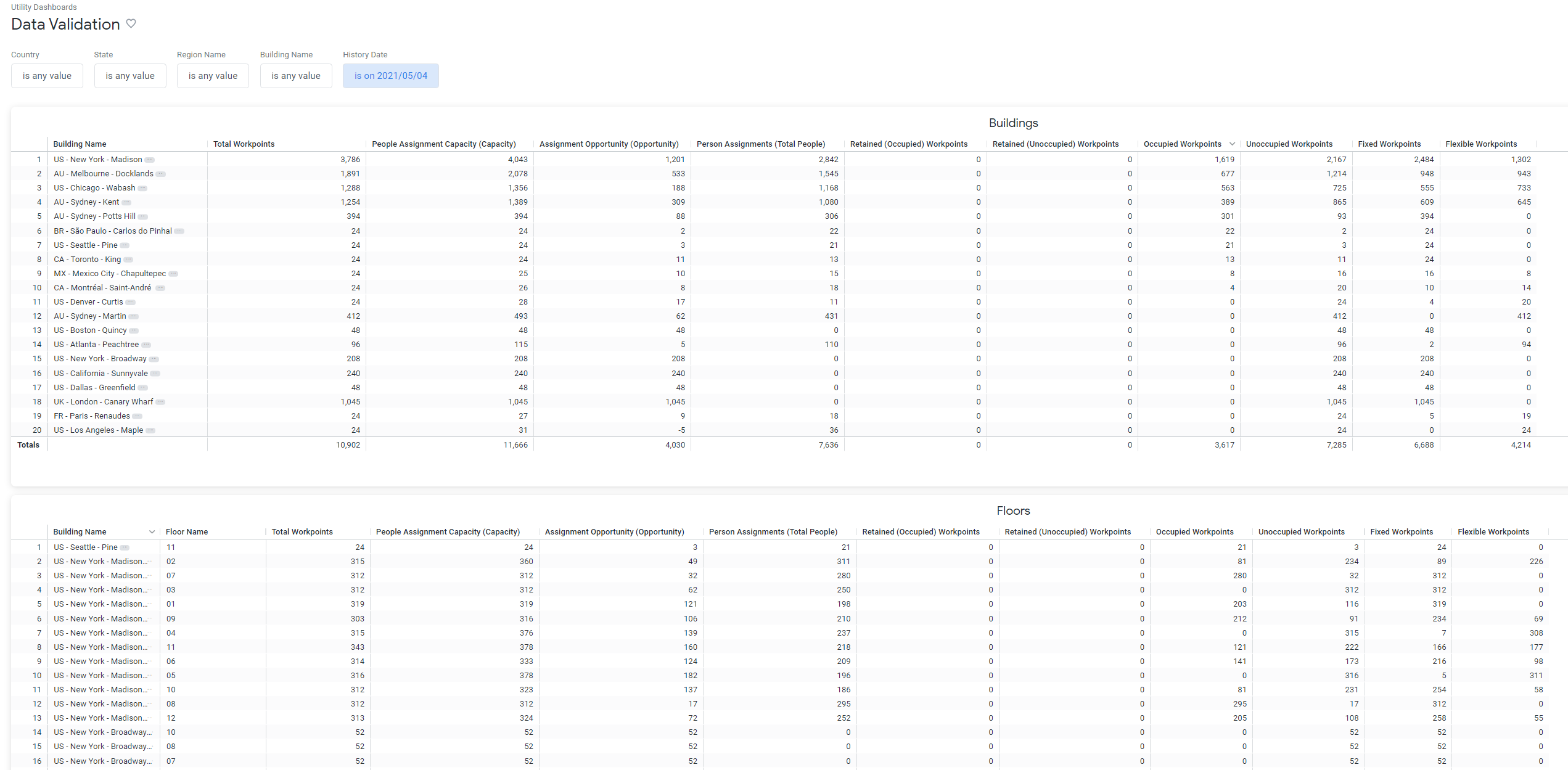Open the Region Name filter dropdown
This screenshot has width=1568, height=770.
coord(213,75)
